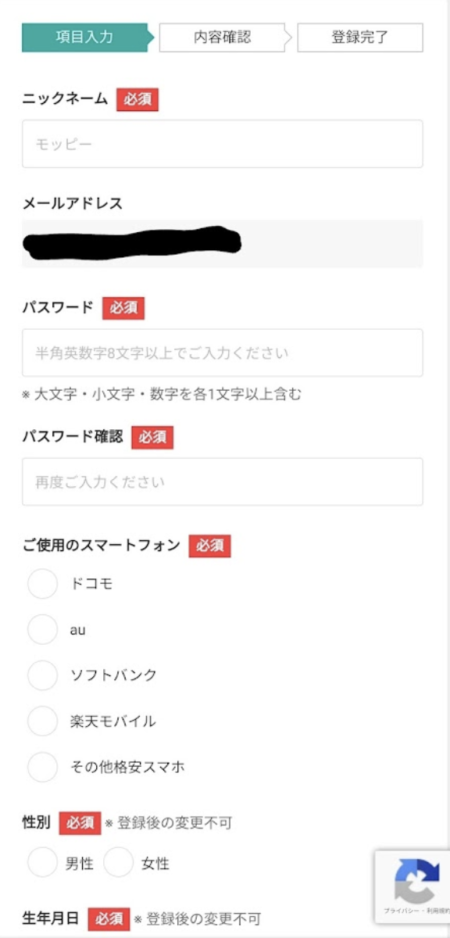Select the au carrier option
The height and width of the screenshot is (938, 450).
point(42,629)
